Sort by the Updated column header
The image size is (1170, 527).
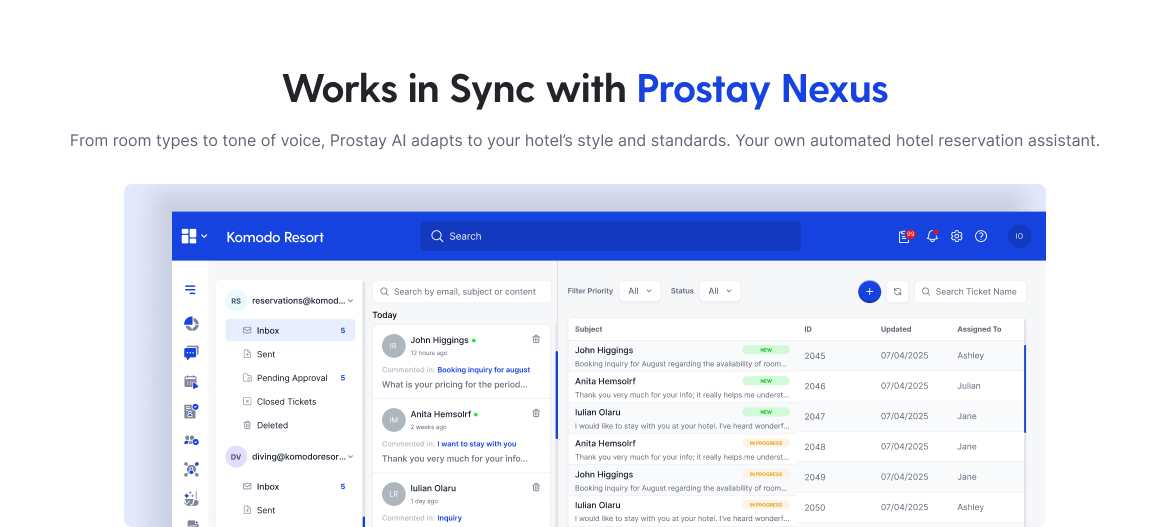pyautogui.click(x=895, y=329)
